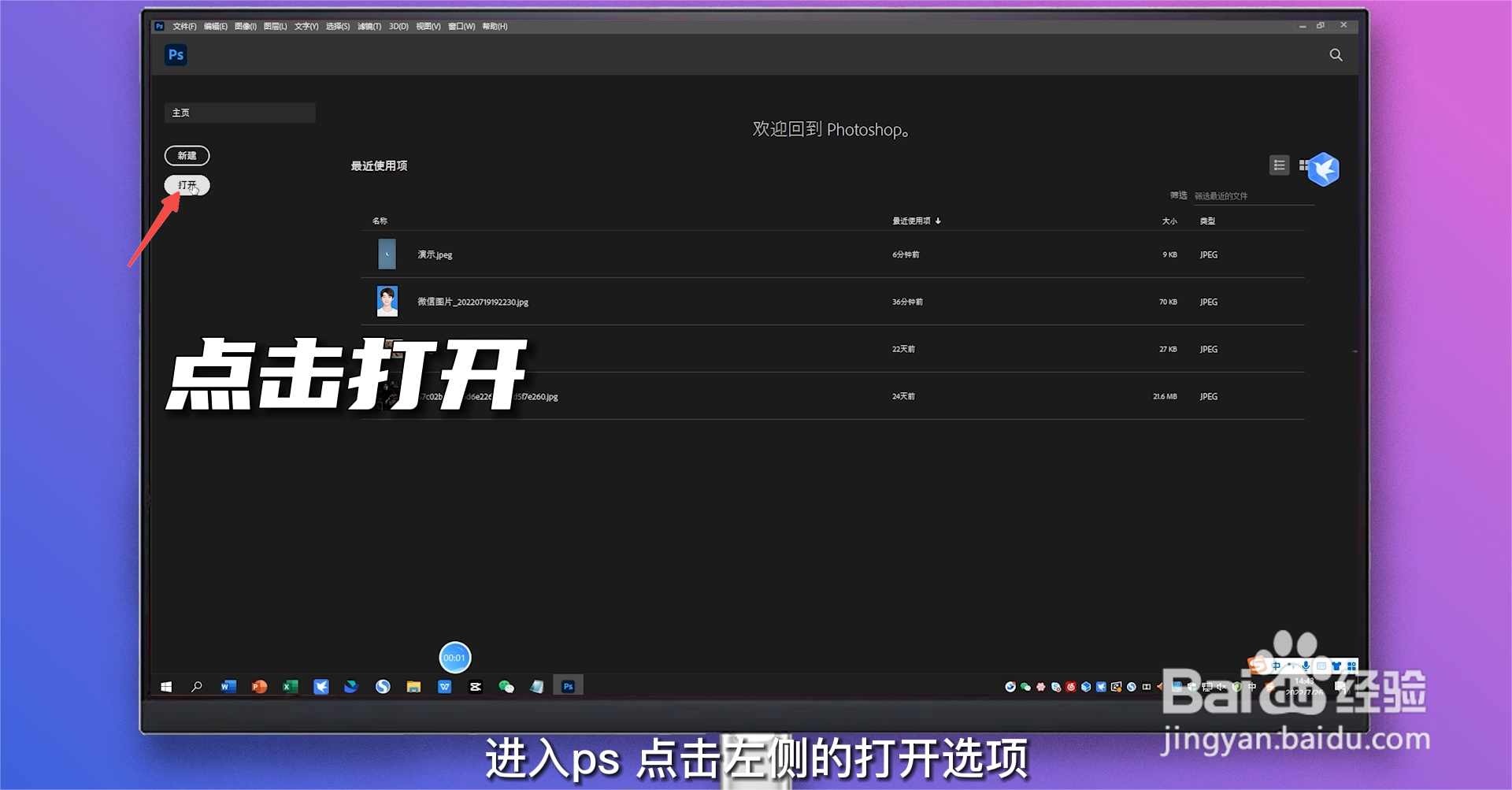
Task: Open the 文件(F) menu
Action: pyautogui.click(x=184, y=26)
